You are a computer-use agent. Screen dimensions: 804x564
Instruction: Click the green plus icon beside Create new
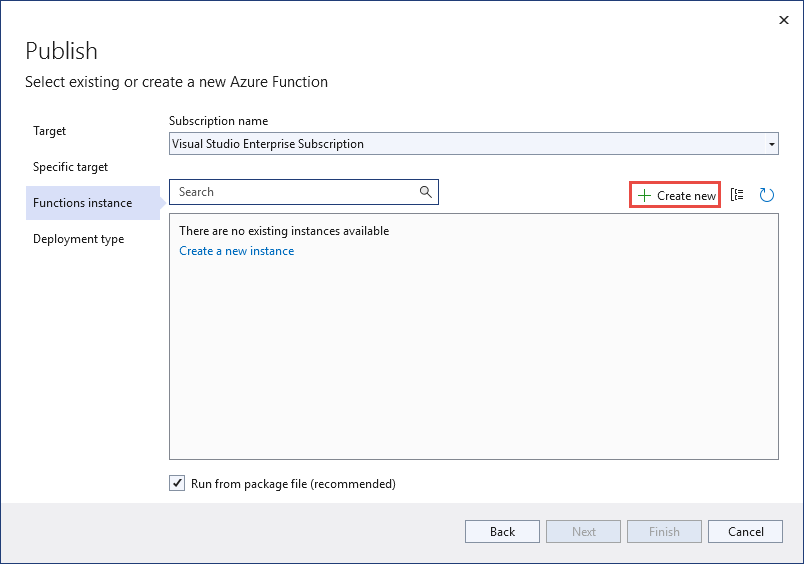[x=644, y=195]
